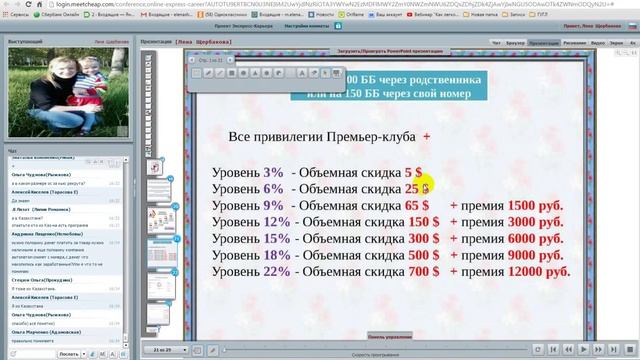Viewport: 640px width, 360px height.
Task: Open the Ваш аккаунт bookmark
Action: [x=385, y=14]
